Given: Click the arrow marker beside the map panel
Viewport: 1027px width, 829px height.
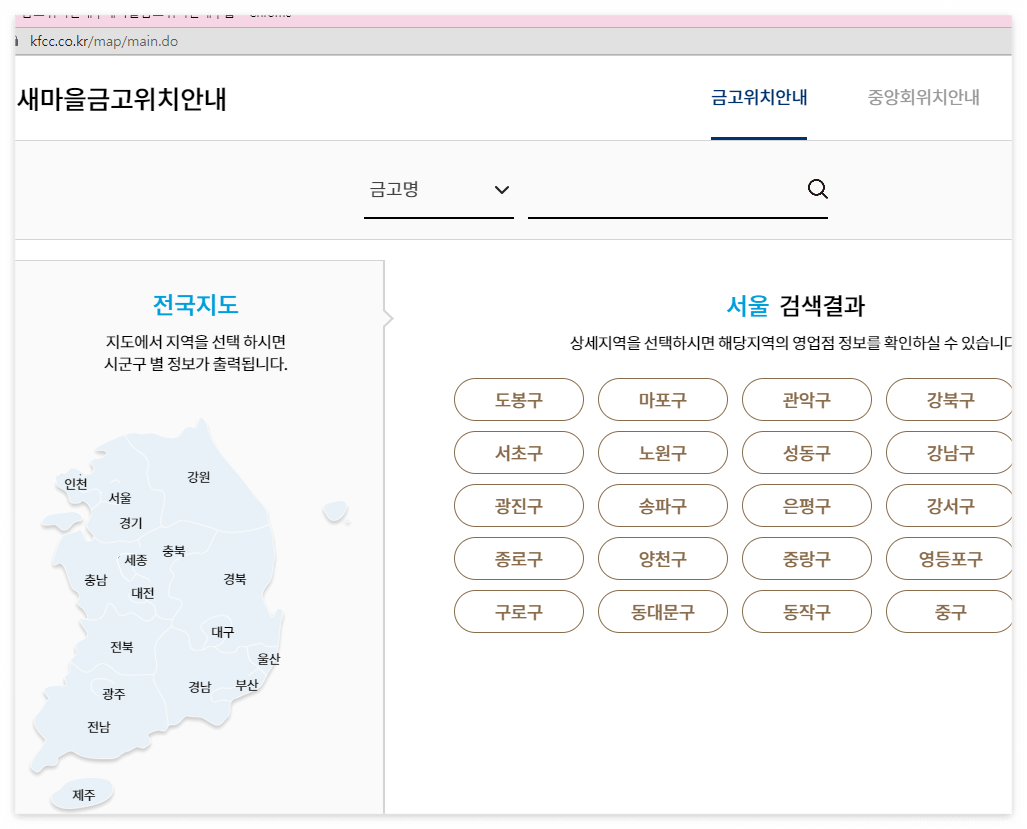Looking at the screenshot, I should point(388,318).
